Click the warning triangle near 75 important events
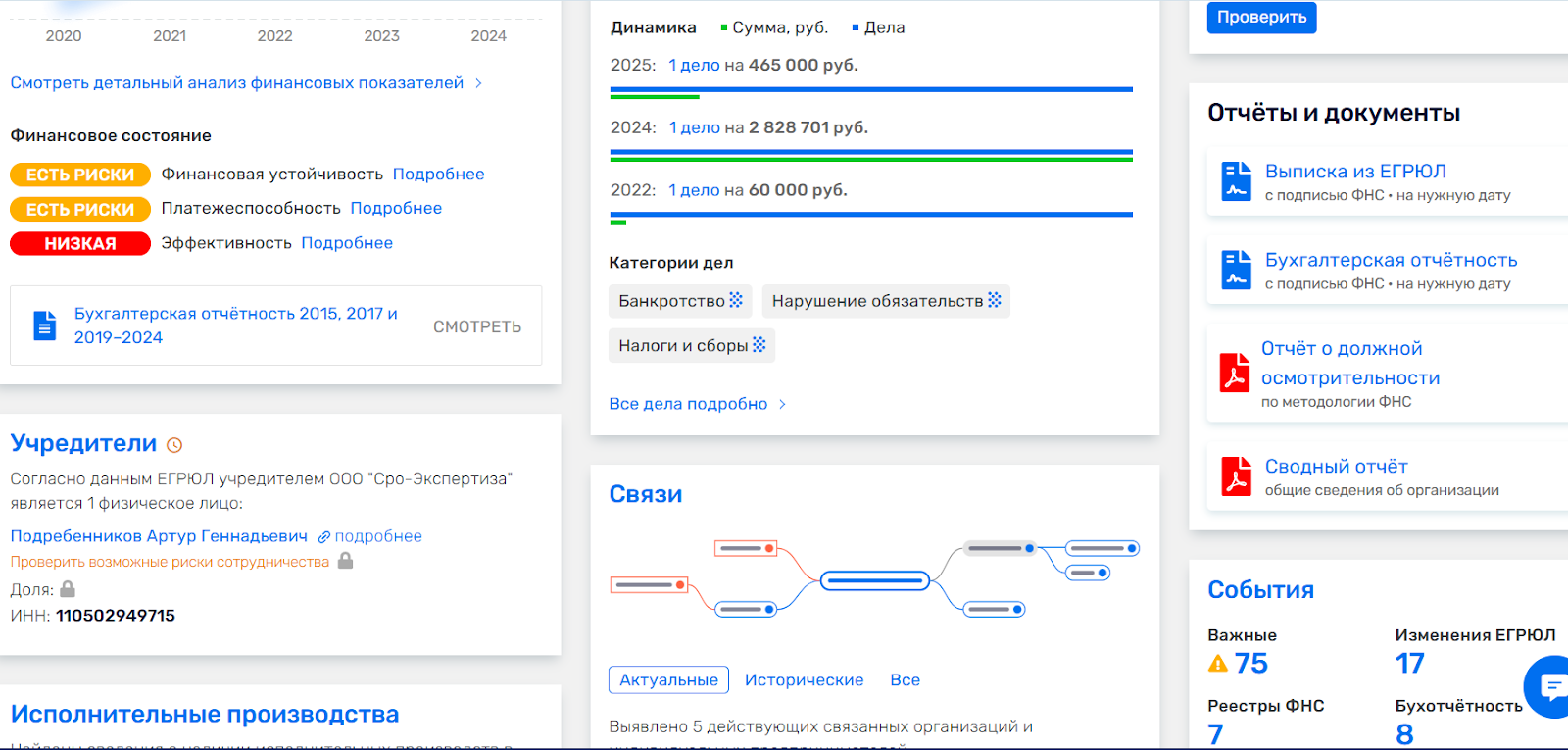Viewport: 1568px width, 750px height. 1218,664
